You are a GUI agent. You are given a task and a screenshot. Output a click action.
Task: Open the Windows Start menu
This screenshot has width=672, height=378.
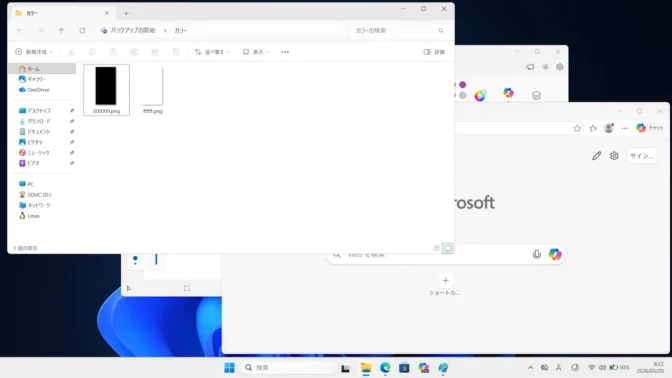coord(229,368)
